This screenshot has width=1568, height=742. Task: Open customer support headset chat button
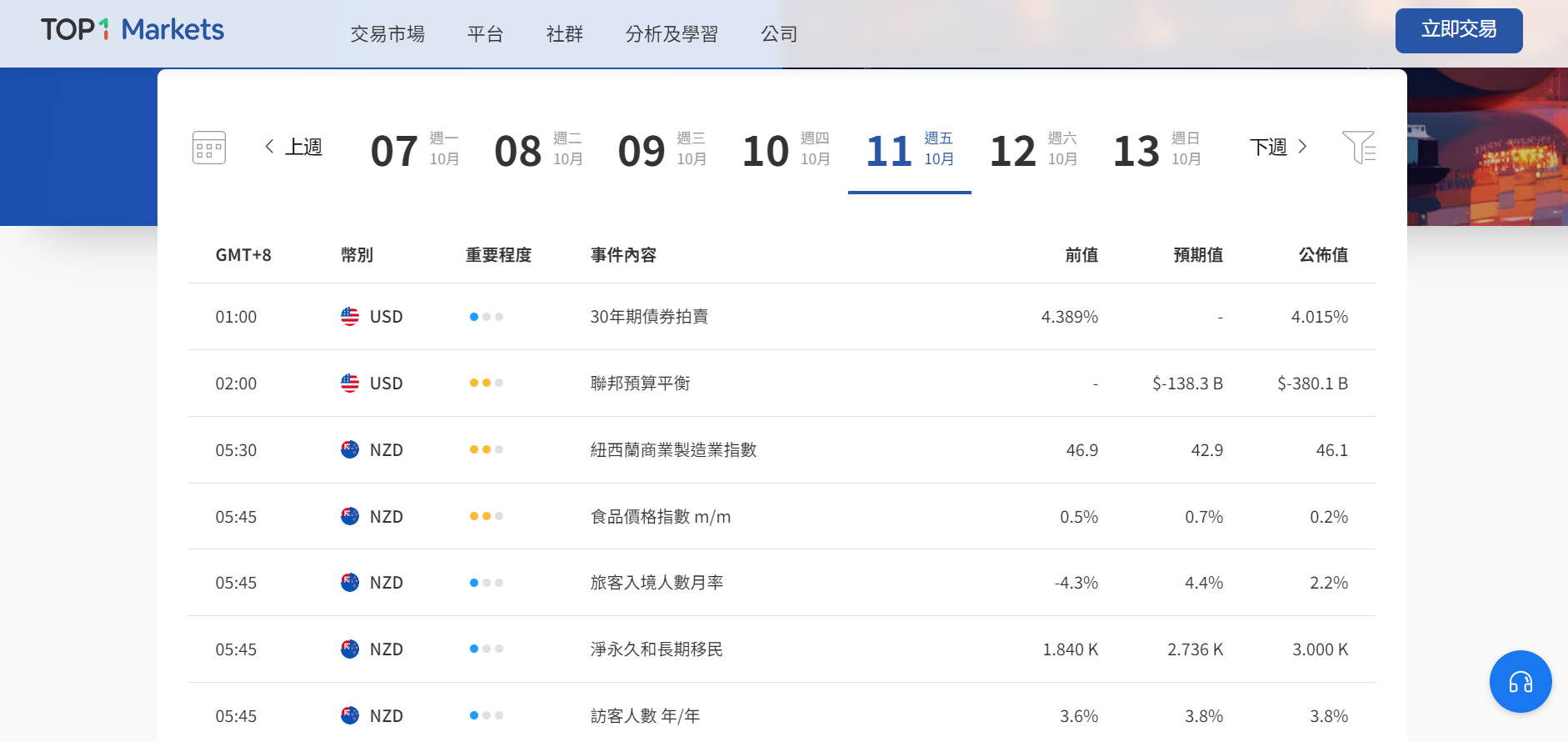[1520, 681]
